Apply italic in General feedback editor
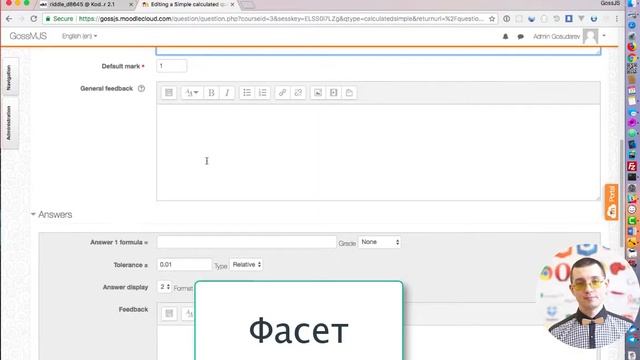This screenshot has height=360, width=640. (x=227, y=93)
